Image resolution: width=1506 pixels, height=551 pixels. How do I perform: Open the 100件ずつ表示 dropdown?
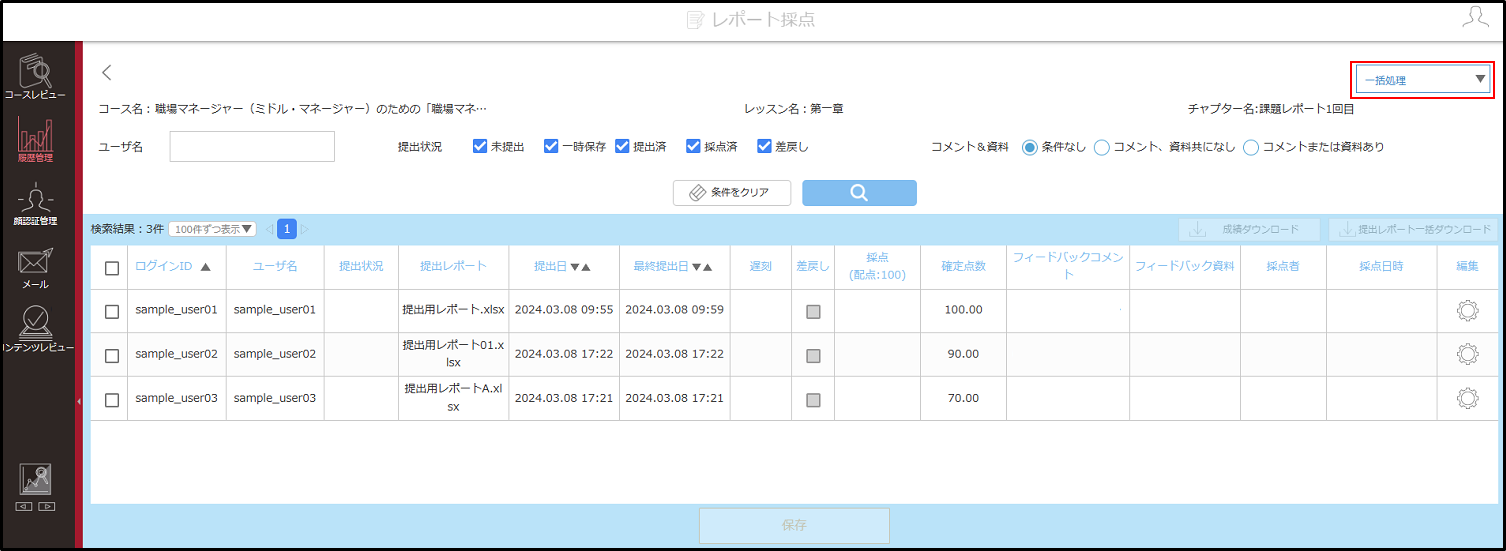[212, 229]
